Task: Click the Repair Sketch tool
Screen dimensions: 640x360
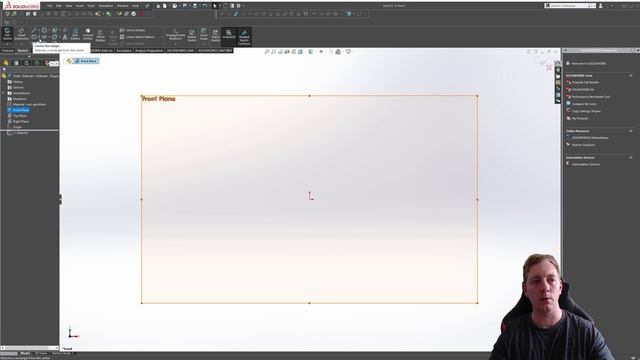Action: 192,35
